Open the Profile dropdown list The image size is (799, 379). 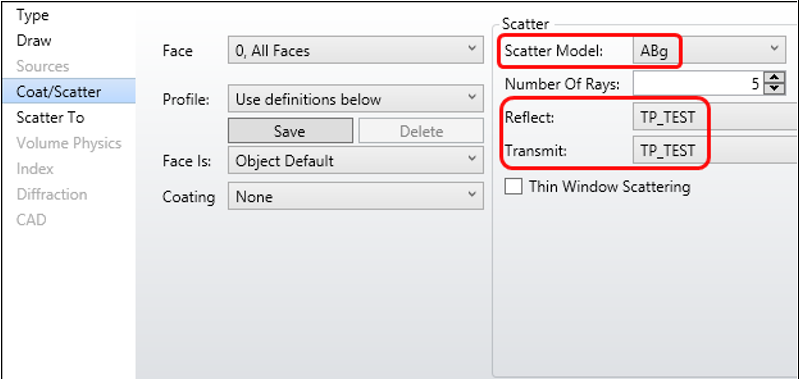pyautogui.click(x=355, y=99)
